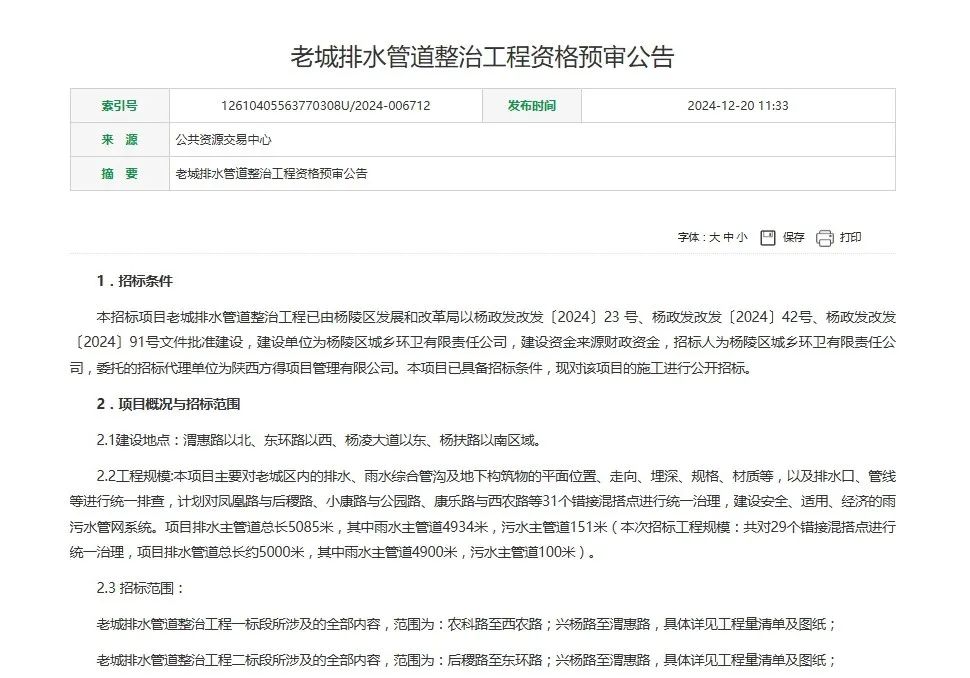The image size is (970, 678).
Task: Set font size to large 大
Action: click(x=714, y=238)
